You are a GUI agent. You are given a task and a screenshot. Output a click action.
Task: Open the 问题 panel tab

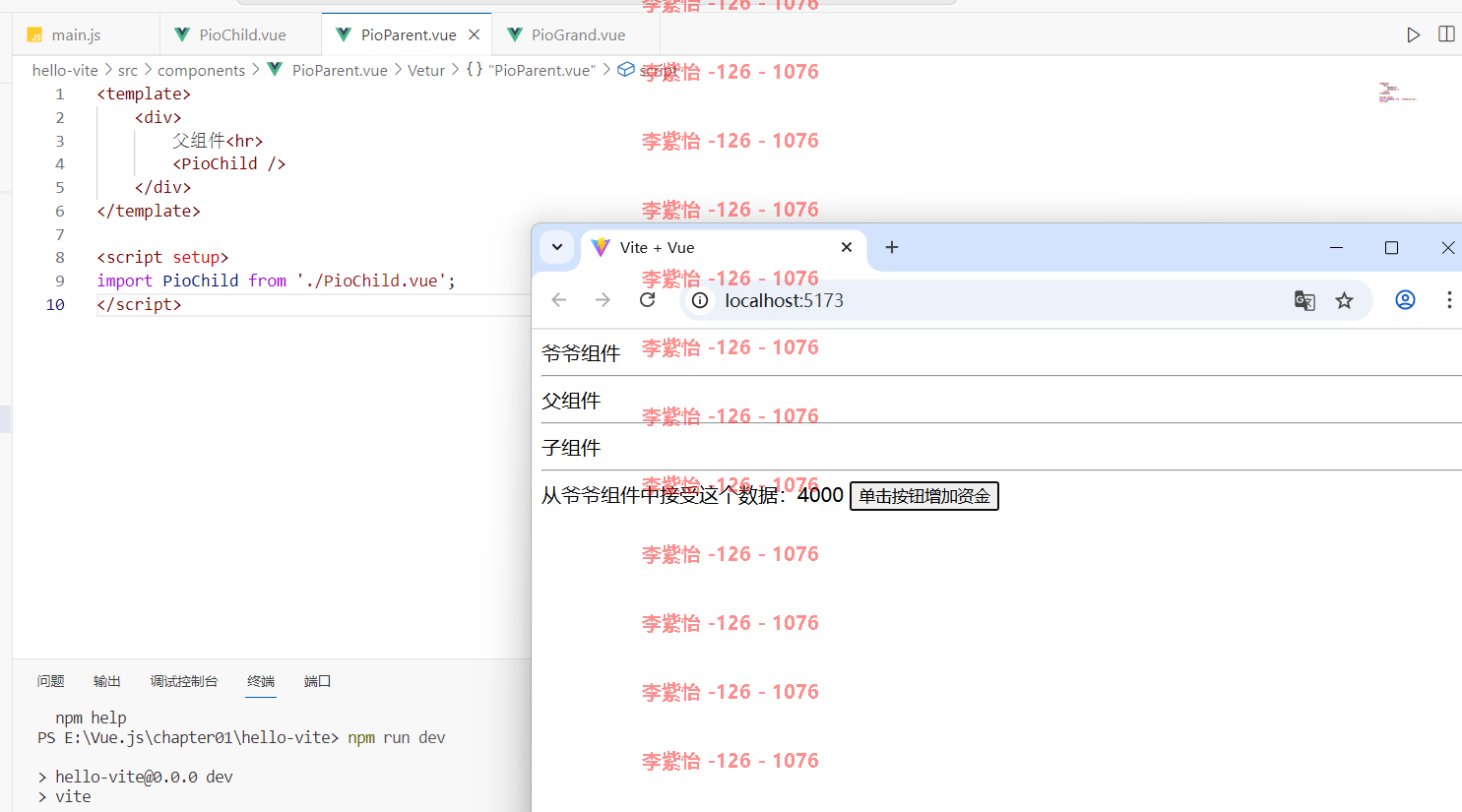point(50,681)
